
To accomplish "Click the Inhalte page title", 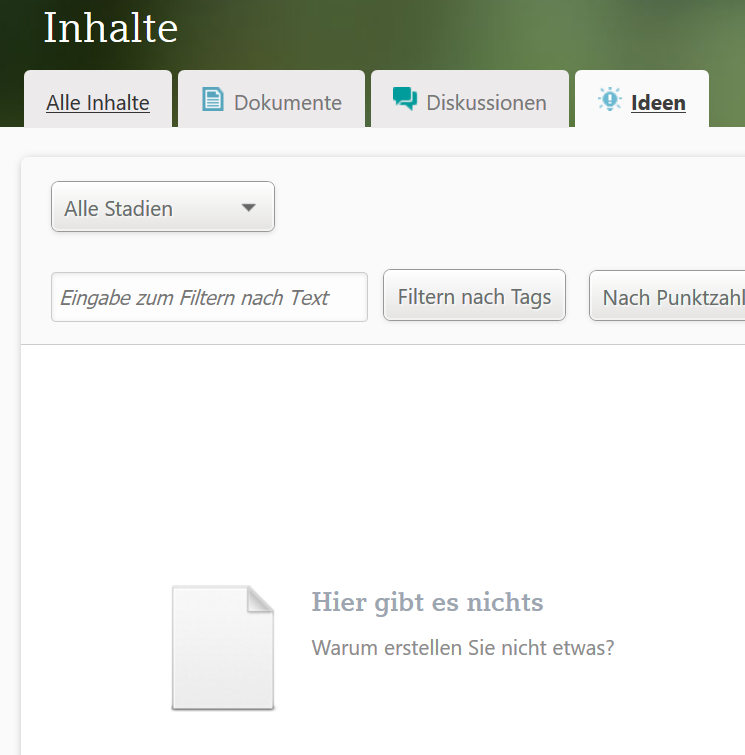I will point(111,28).
